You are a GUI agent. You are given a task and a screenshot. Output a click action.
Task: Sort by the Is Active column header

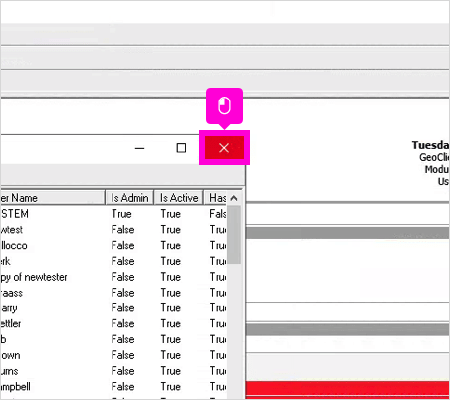(179, 198)
